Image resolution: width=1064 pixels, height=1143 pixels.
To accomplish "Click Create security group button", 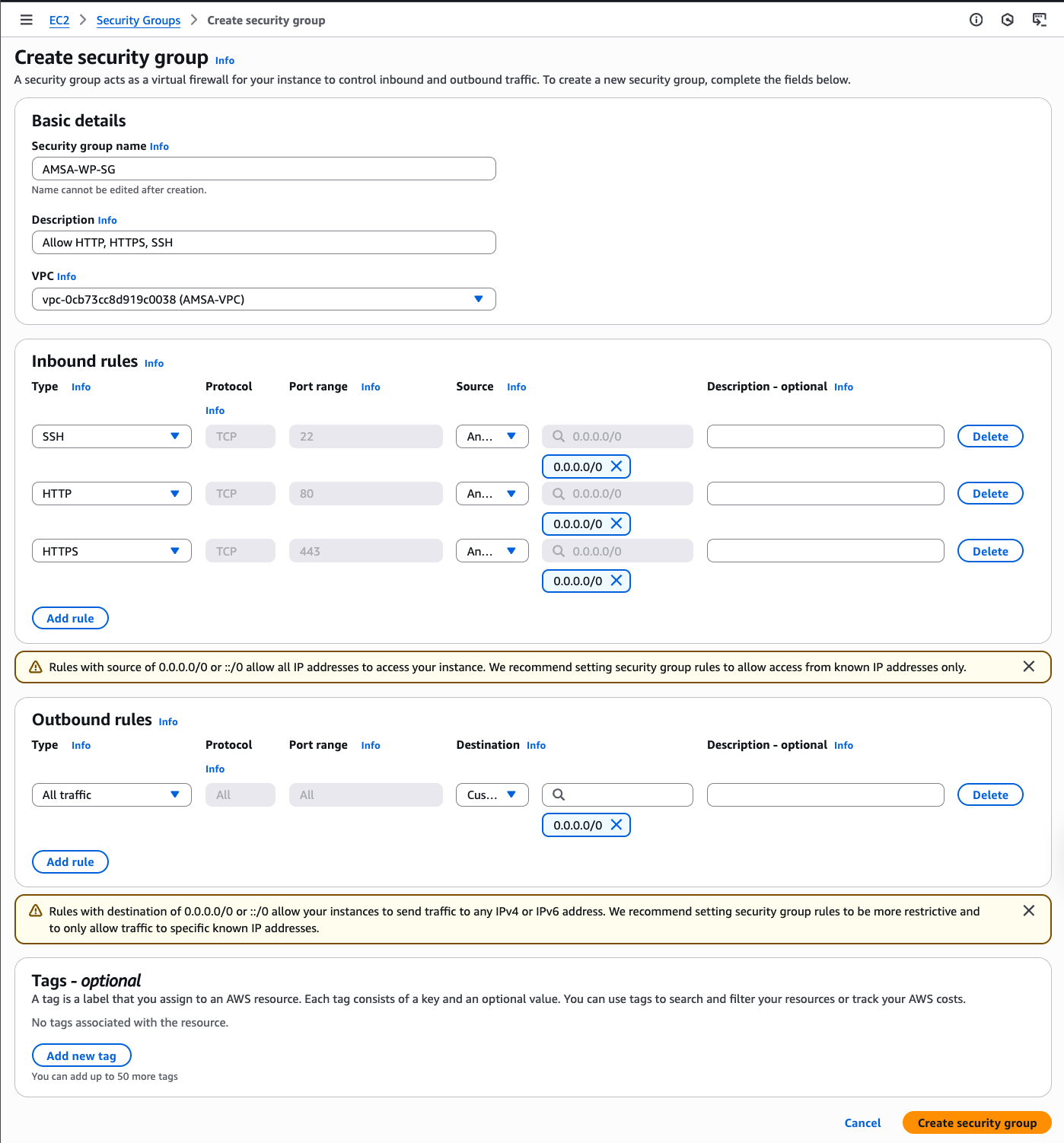I will (x=976, y=1122).
